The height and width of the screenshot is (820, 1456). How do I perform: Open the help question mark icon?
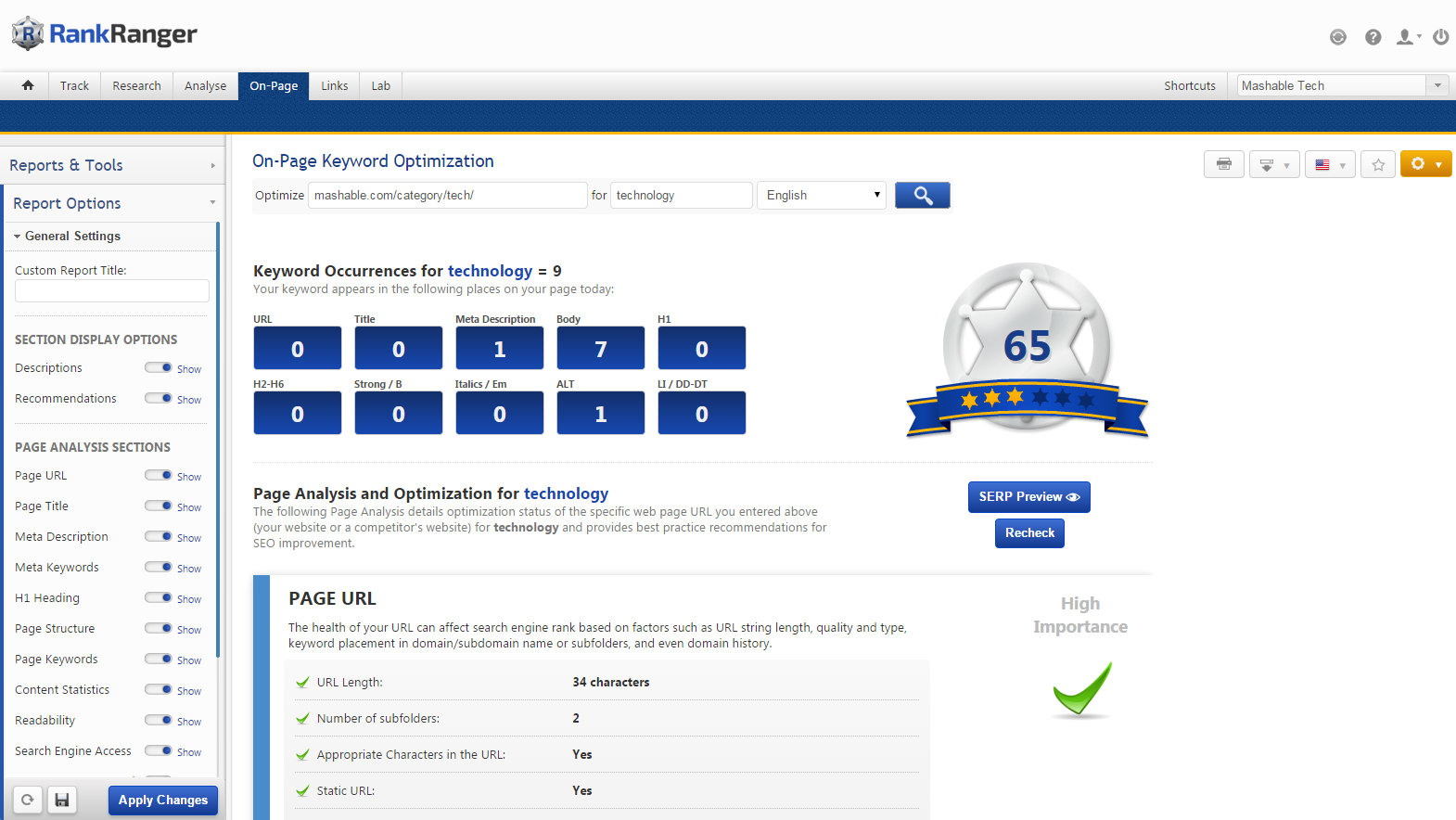click(1373, 37)
